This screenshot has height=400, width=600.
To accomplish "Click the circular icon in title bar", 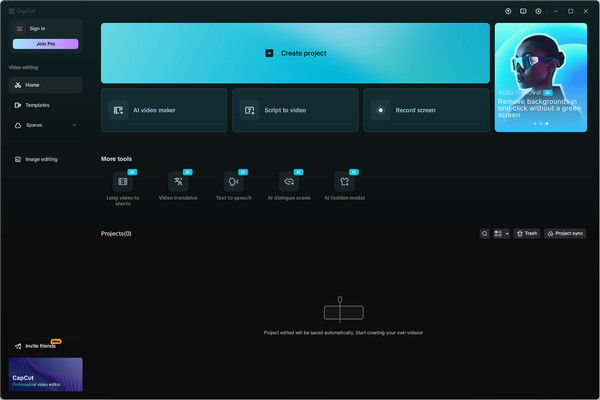I will pyautogui.click(x=508, y=11).
